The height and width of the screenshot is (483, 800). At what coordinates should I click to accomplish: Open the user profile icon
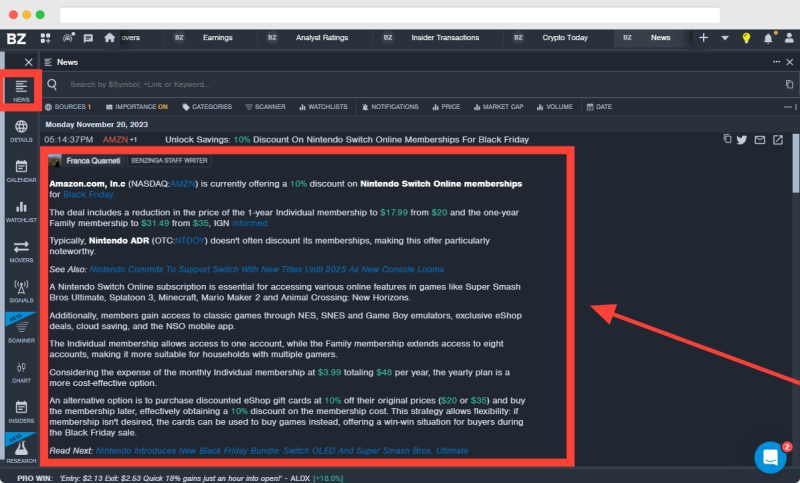tap(789, 38)
